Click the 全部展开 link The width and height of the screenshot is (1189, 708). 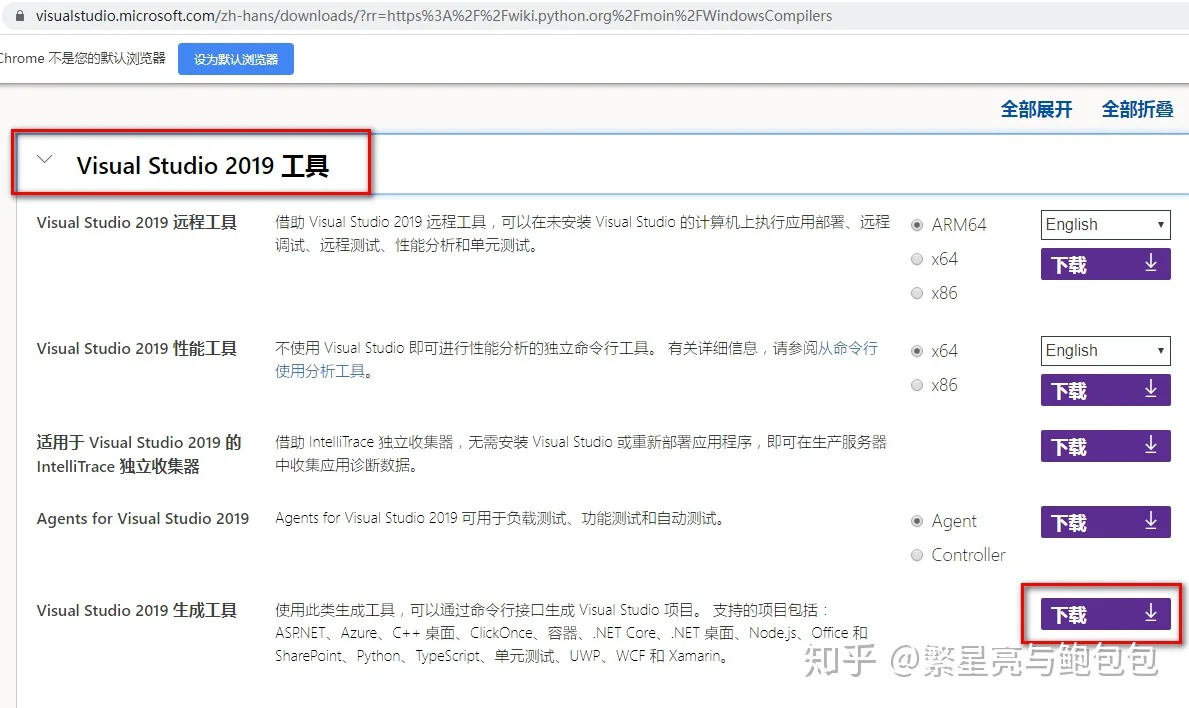(x=1037, y=110)
